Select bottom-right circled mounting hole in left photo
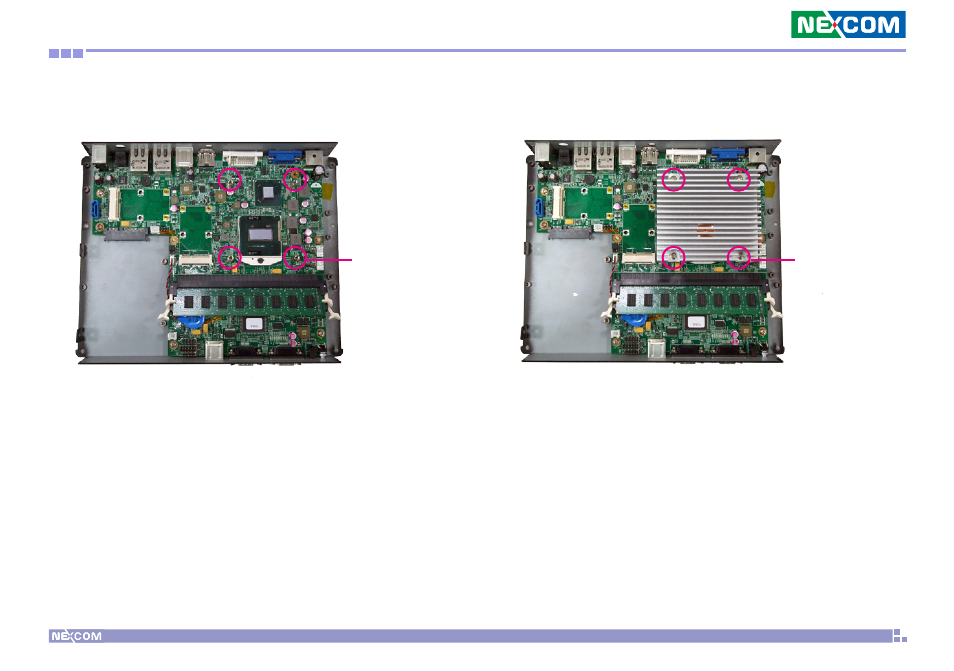Image resolution: width=954 pixels, height=671 pixels. tap(294, 257)
